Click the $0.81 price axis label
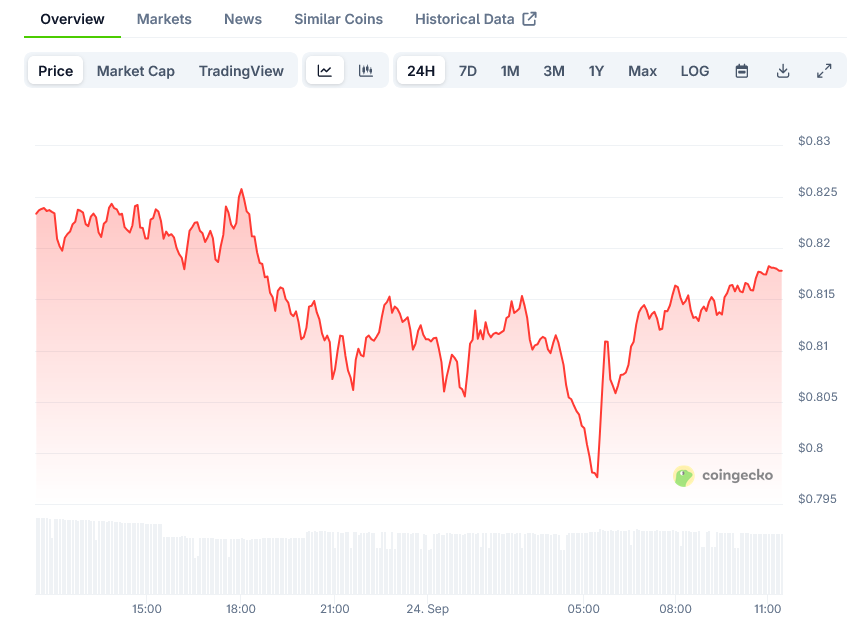This screenshot has height=632, width=847. click(813, 346)
